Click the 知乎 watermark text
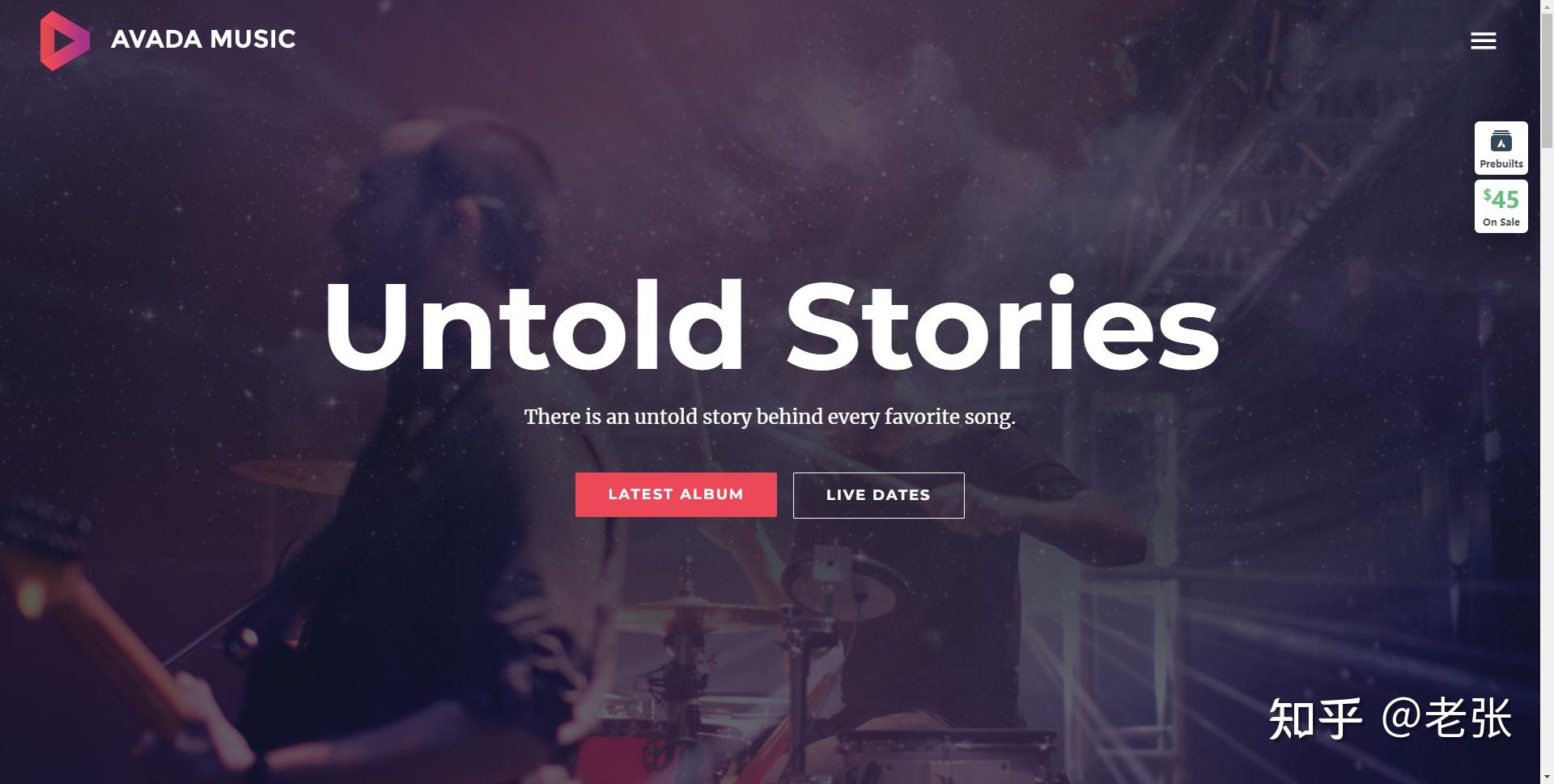The image size is (1554, 784). 1315,718
